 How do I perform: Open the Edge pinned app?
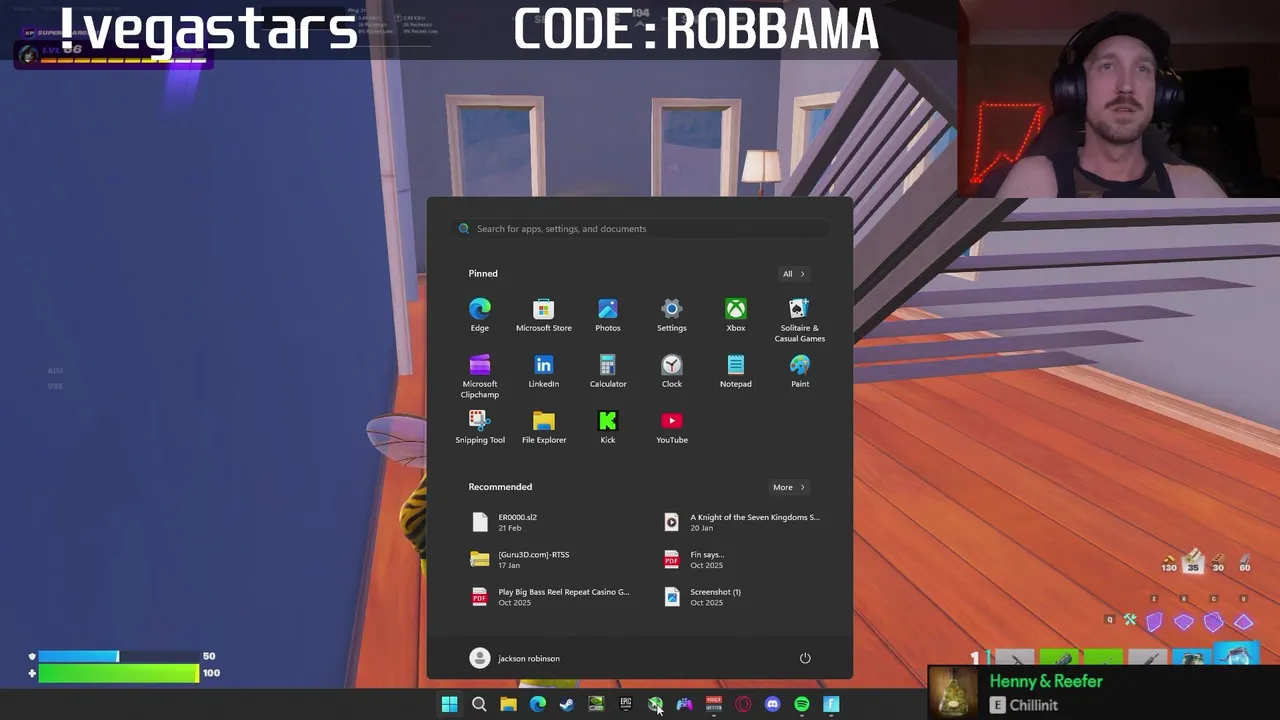pyautogui.click(x=480, y=315)
